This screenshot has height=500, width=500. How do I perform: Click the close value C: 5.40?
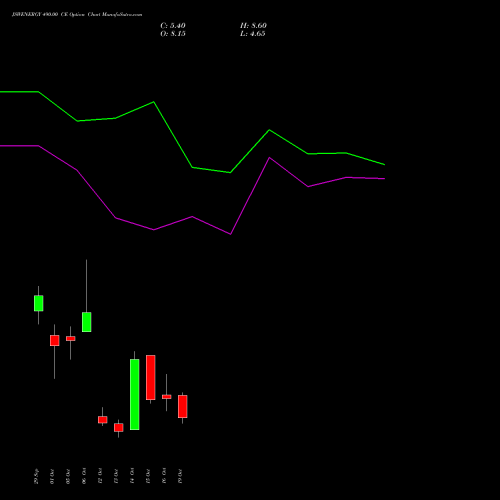tap(173, 26)
